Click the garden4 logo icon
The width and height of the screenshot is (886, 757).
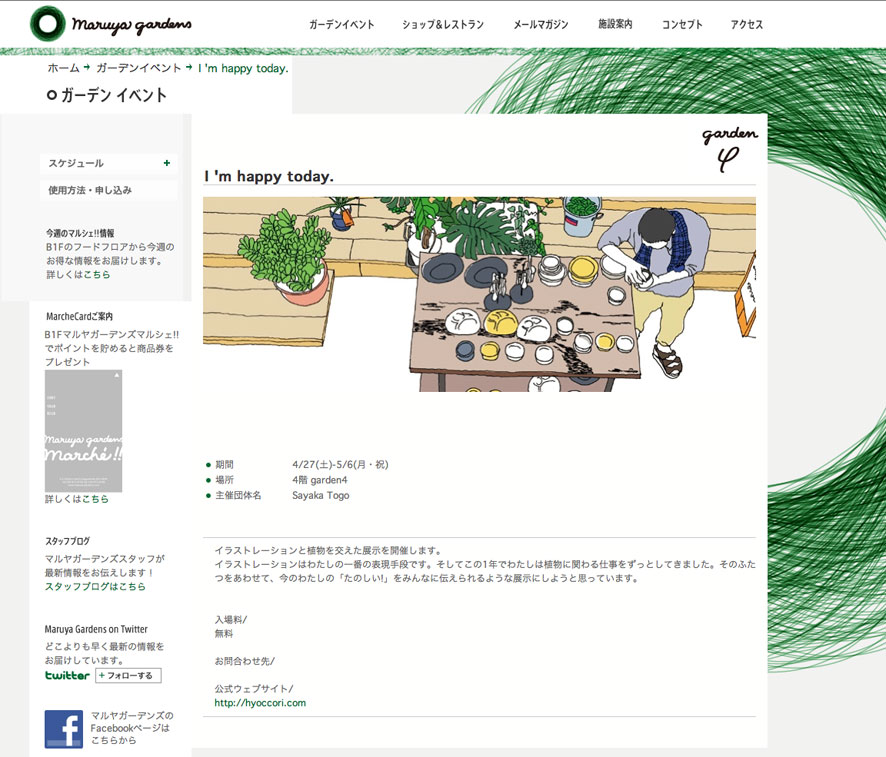729,148
